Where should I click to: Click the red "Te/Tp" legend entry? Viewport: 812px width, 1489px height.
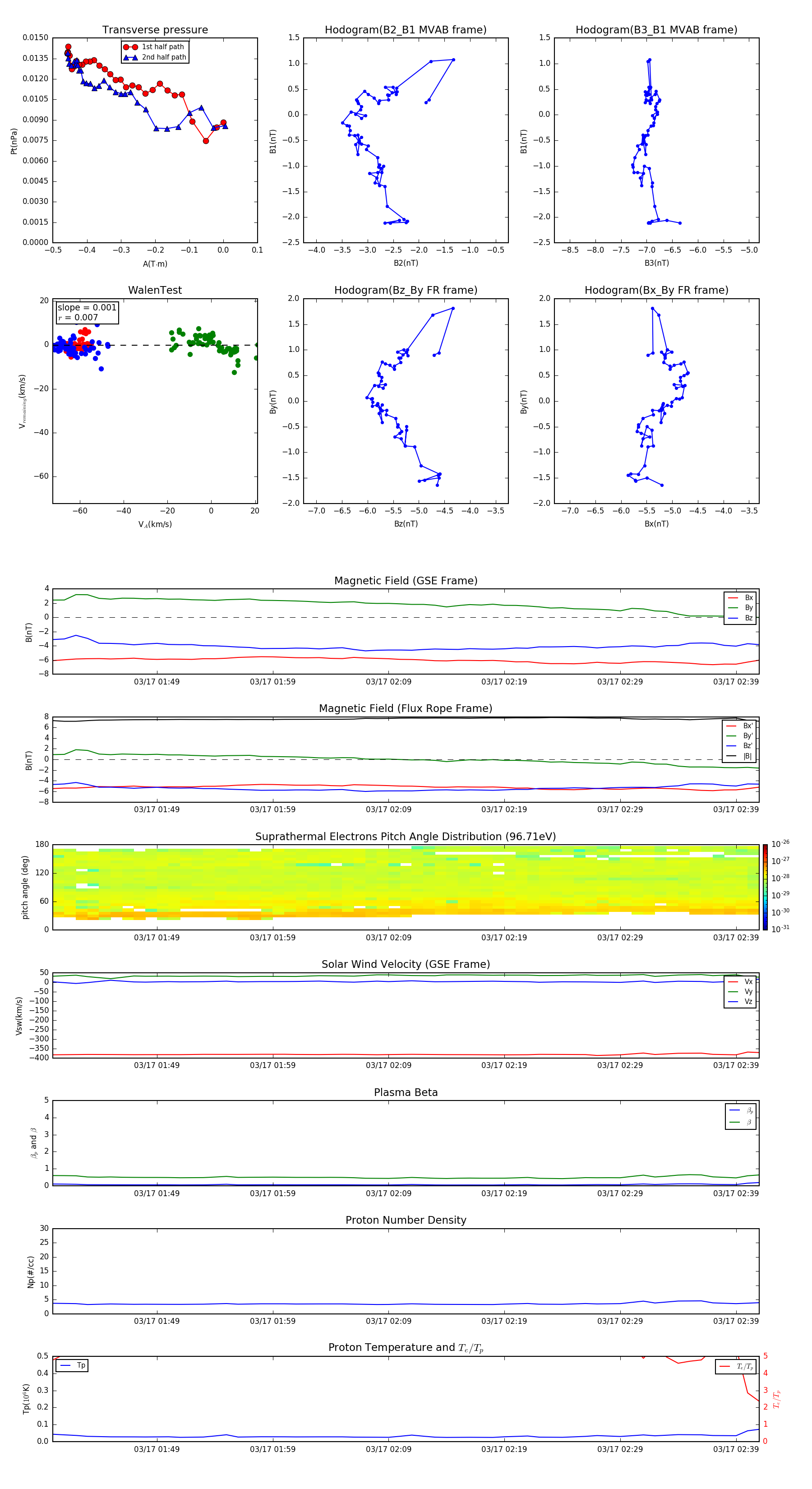point(736,1366)
